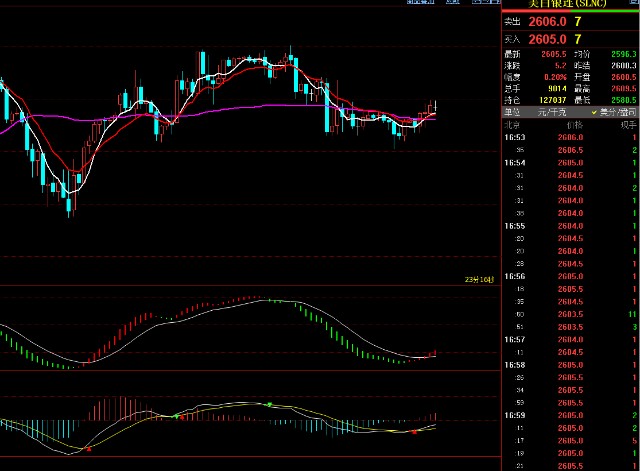Click the green marker dot left of center in bottom panel
The width and height of the screenshot is (640, 471).
(x=176, y=416)
